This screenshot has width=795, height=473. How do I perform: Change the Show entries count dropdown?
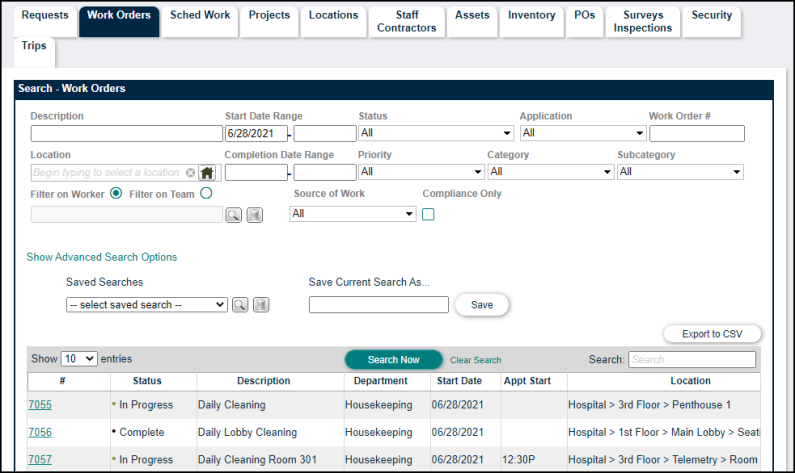[79, 359]
